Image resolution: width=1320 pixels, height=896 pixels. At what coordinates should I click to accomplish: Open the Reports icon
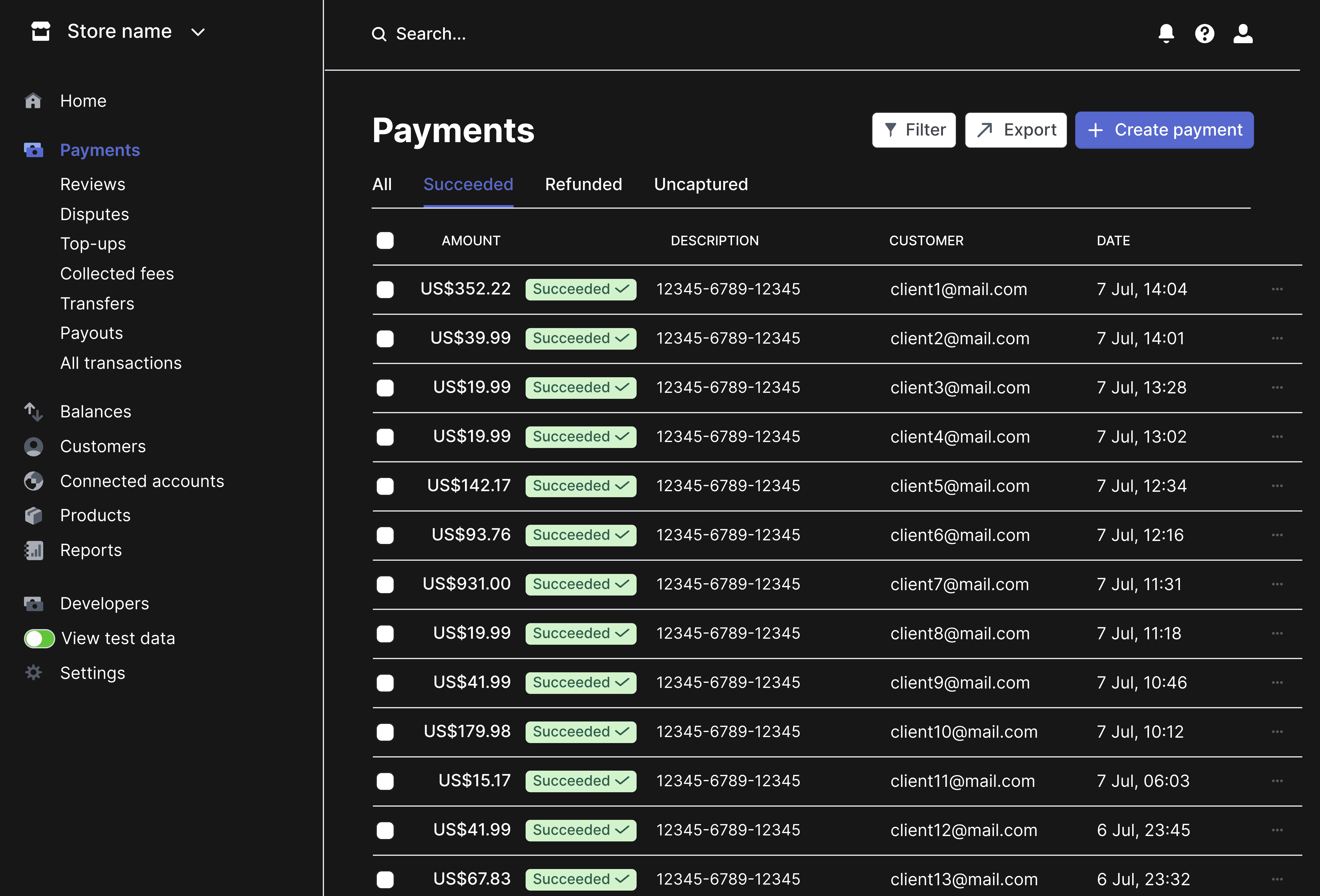tap(34, 550)
